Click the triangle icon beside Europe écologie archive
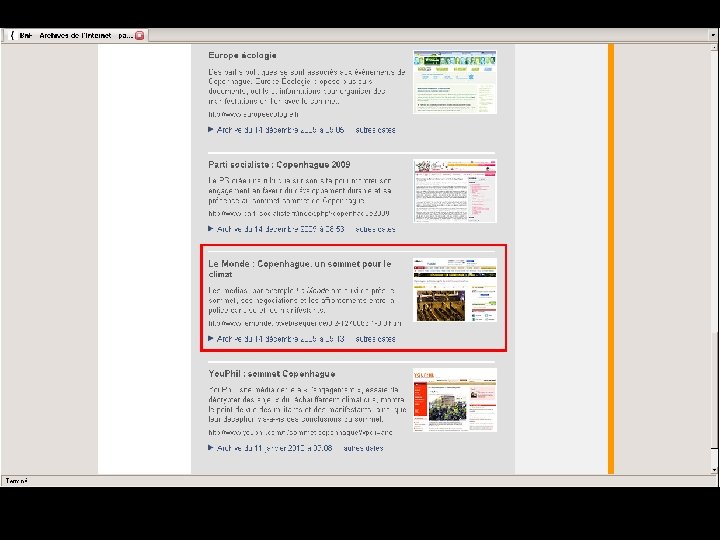This screenshot has height=540, width=720. pos(211,129)
